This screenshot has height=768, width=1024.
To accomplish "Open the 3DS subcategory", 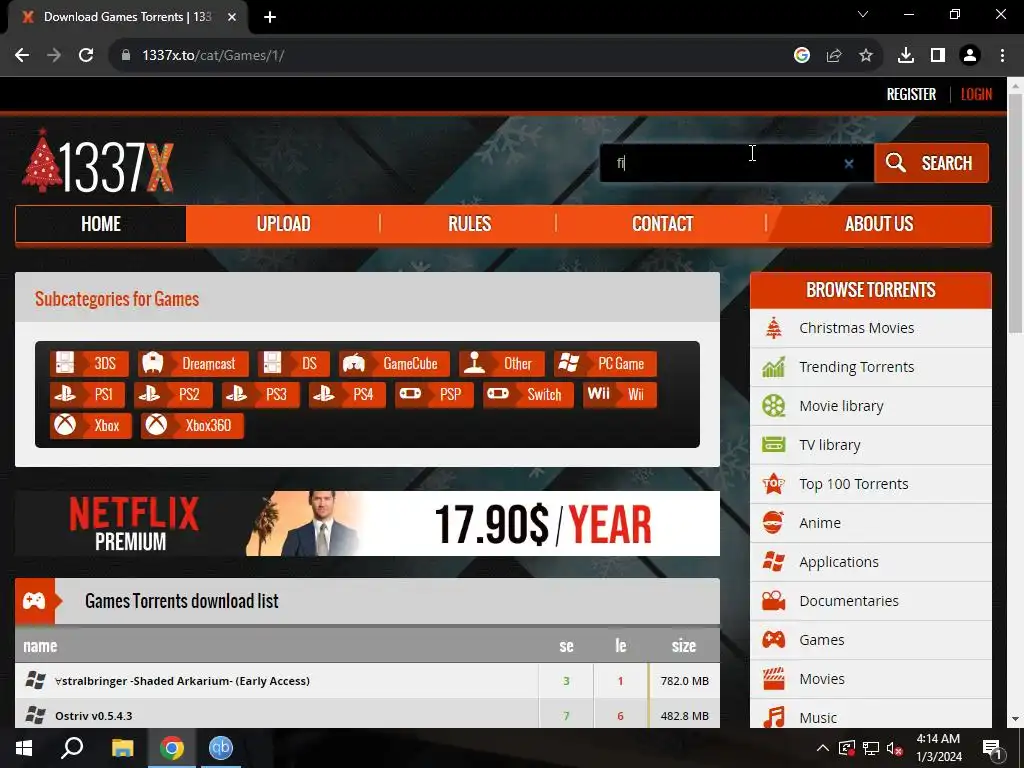I will 89,364.
